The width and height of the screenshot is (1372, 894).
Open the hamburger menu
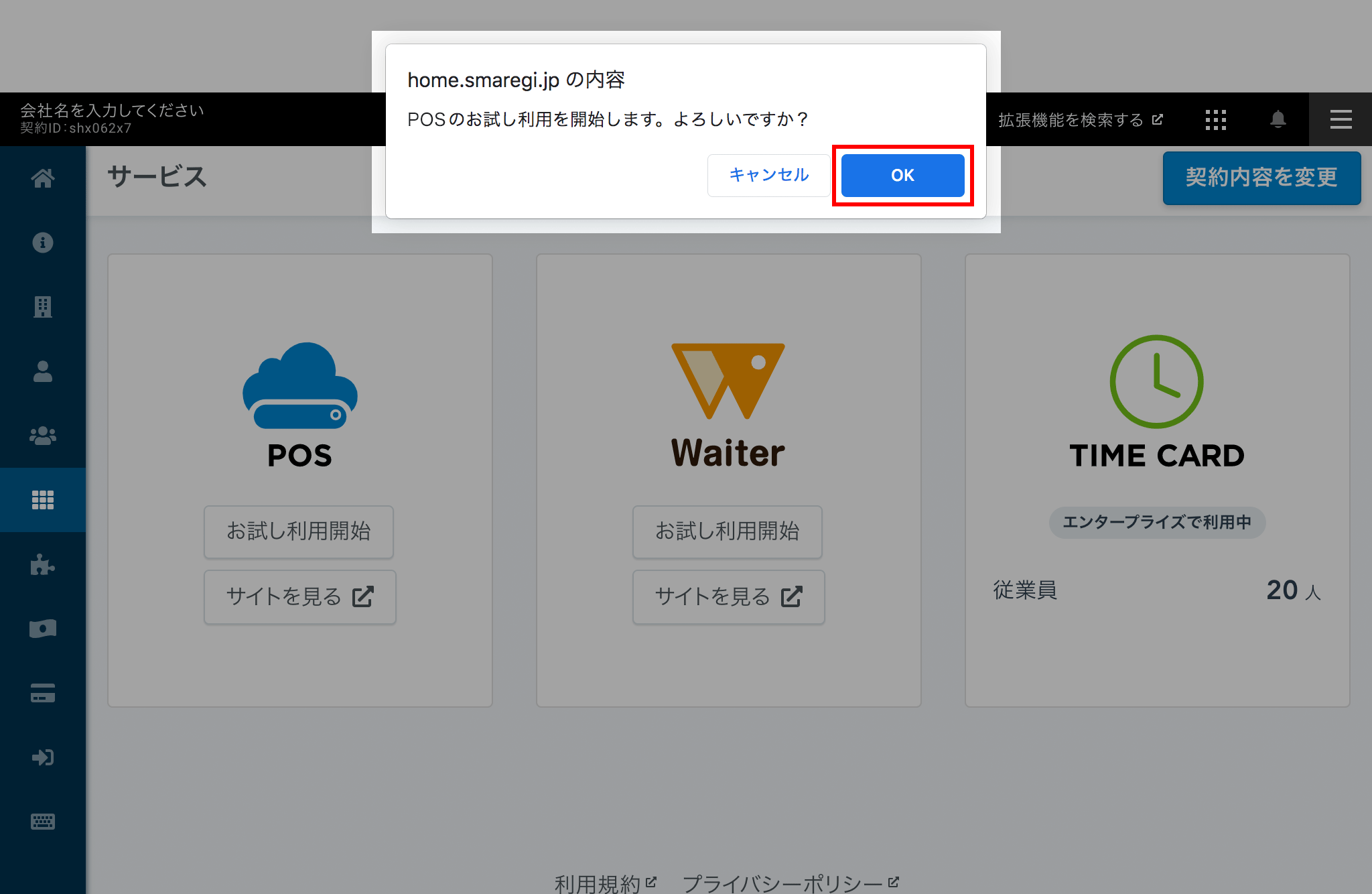(x=1341, y=119)
